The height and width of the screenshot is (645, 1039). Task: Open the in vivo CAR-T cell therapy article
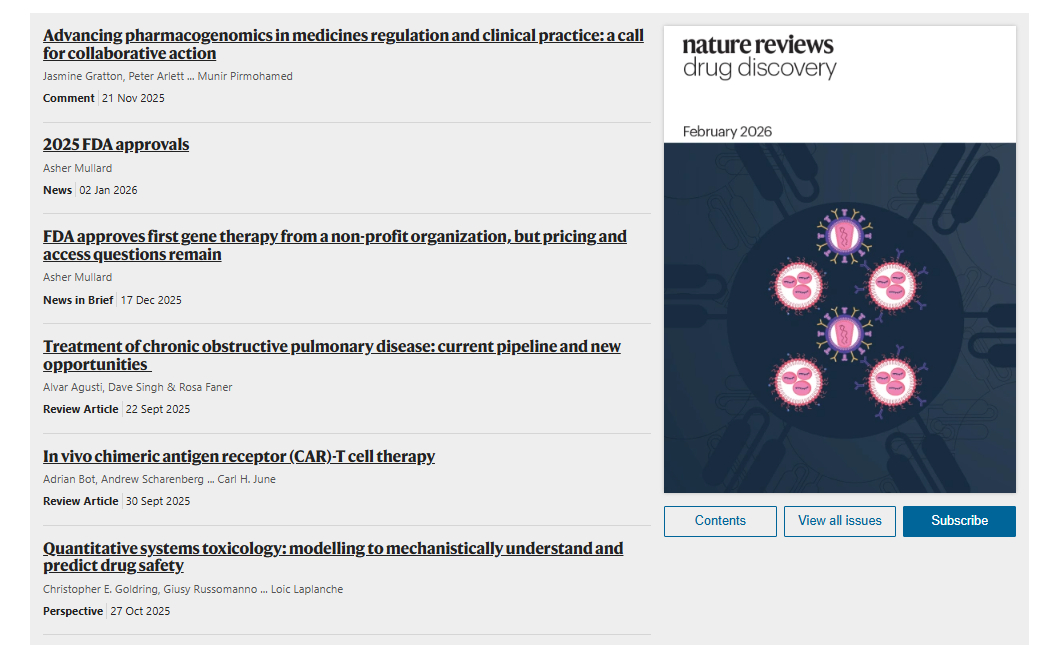point(239,457)
